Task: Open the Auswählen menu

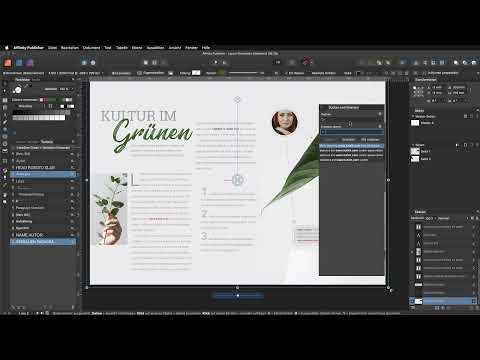Action: click(155, 48)
